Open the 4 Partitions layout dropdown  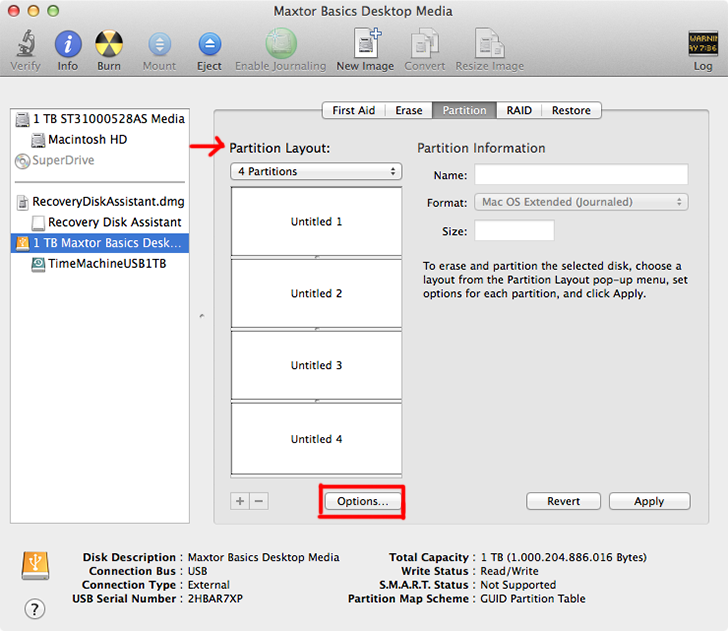tap(316, 171)
